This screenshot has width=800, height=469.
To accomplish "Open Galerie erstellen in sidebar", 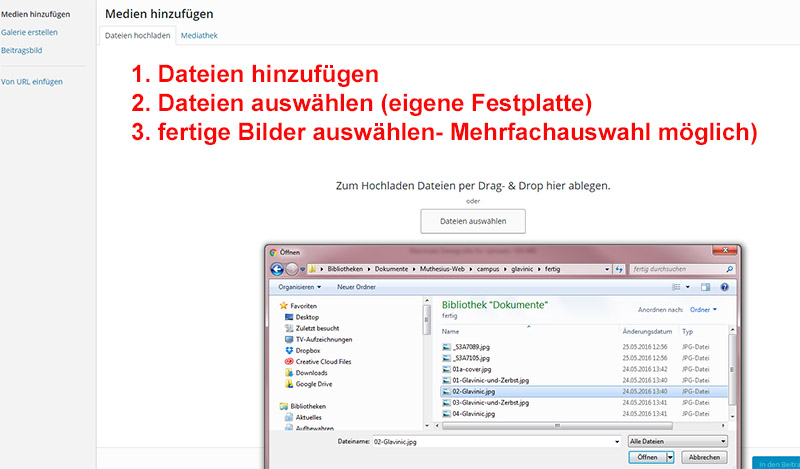I will point(29,32).
